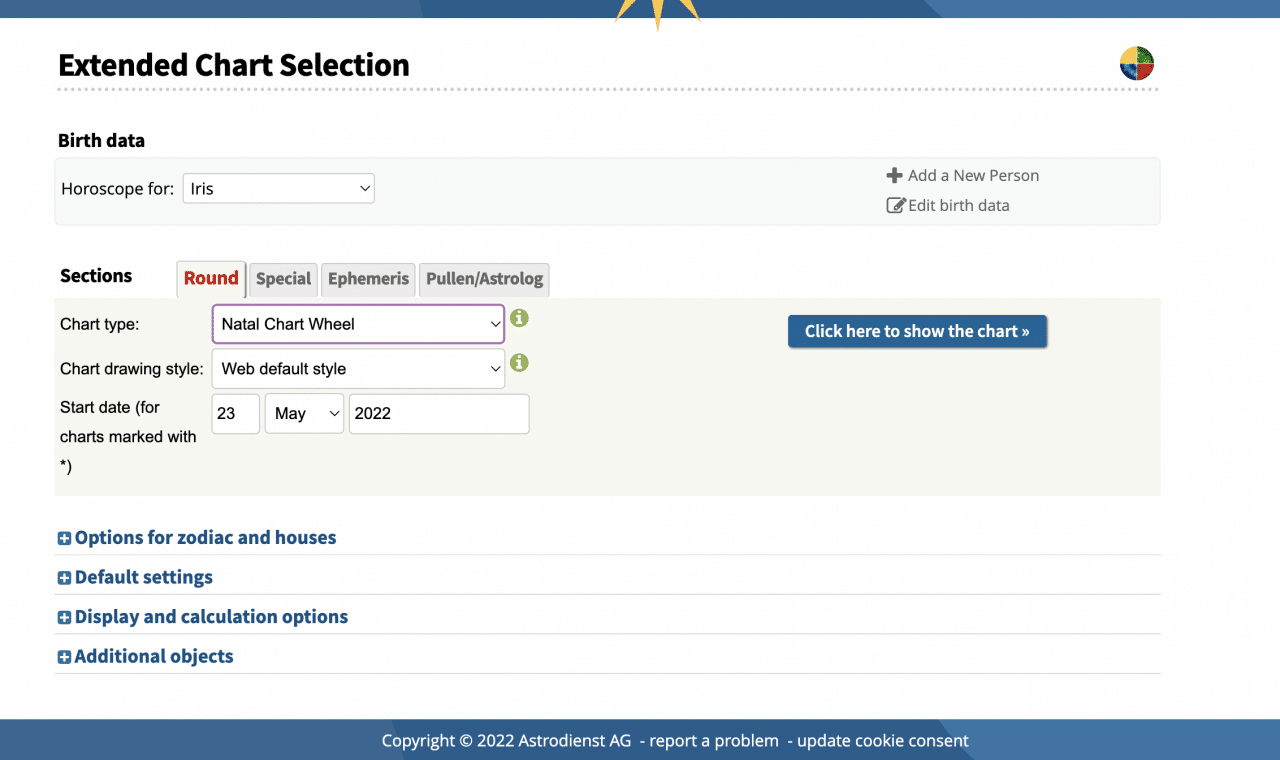Open info icon next to Chart drawing style
This screenshot has width=1280, height=760.
519,363
